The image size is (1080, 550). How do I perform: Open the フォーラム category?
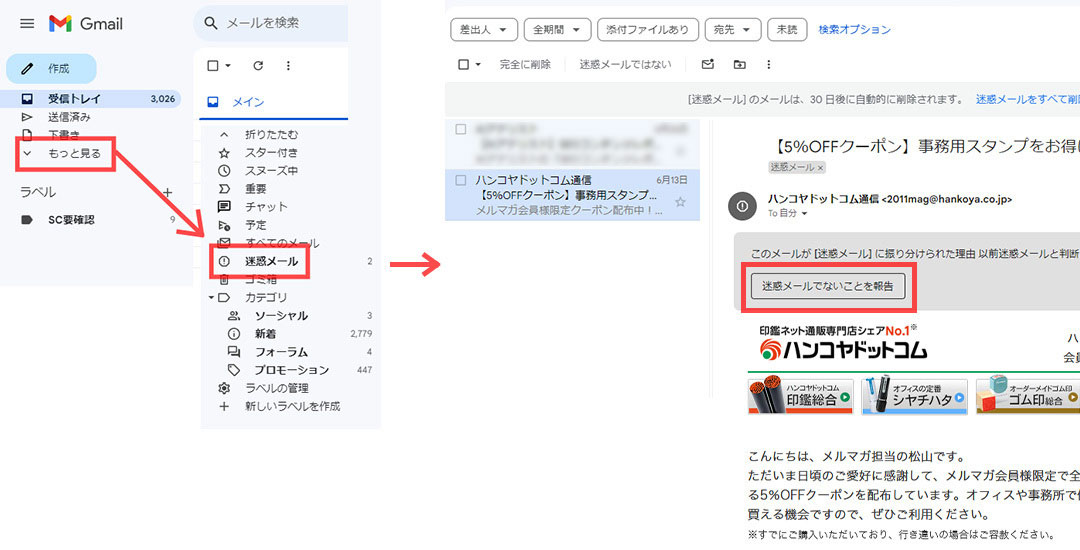[281, 352]
